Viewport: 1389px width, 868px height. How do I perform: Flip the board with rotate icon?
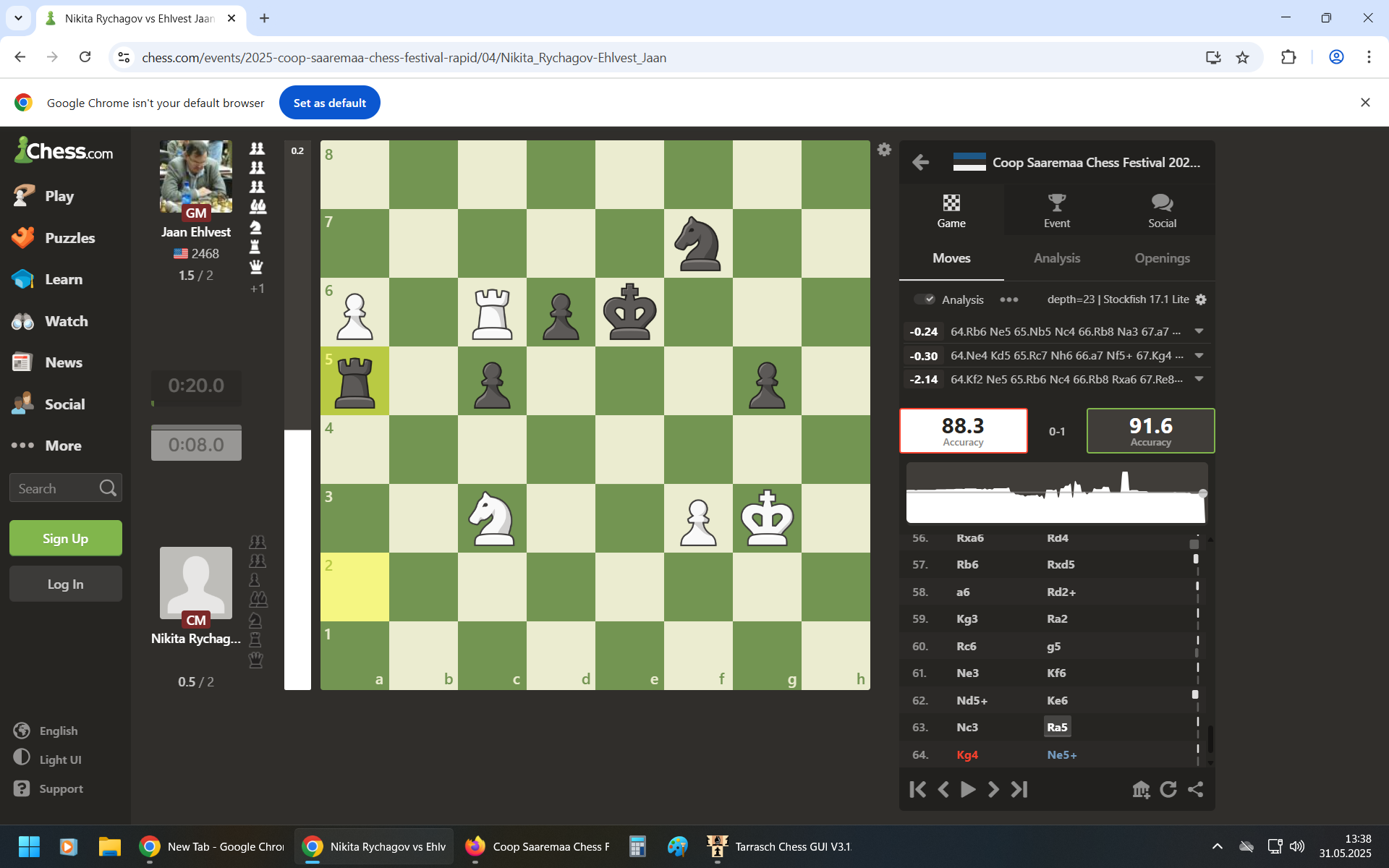point(1168,789)
